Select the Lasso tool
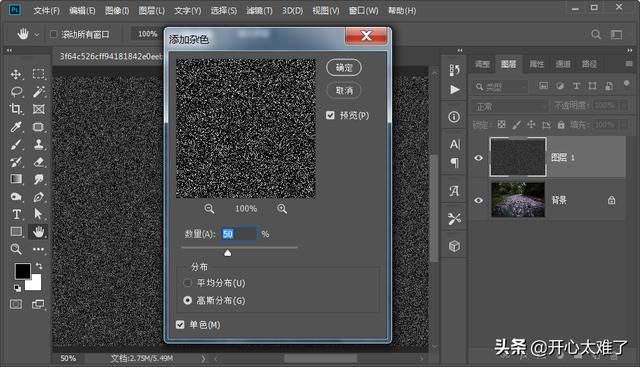The width and height of the screenshot is (640, 367). click(16, 92)
